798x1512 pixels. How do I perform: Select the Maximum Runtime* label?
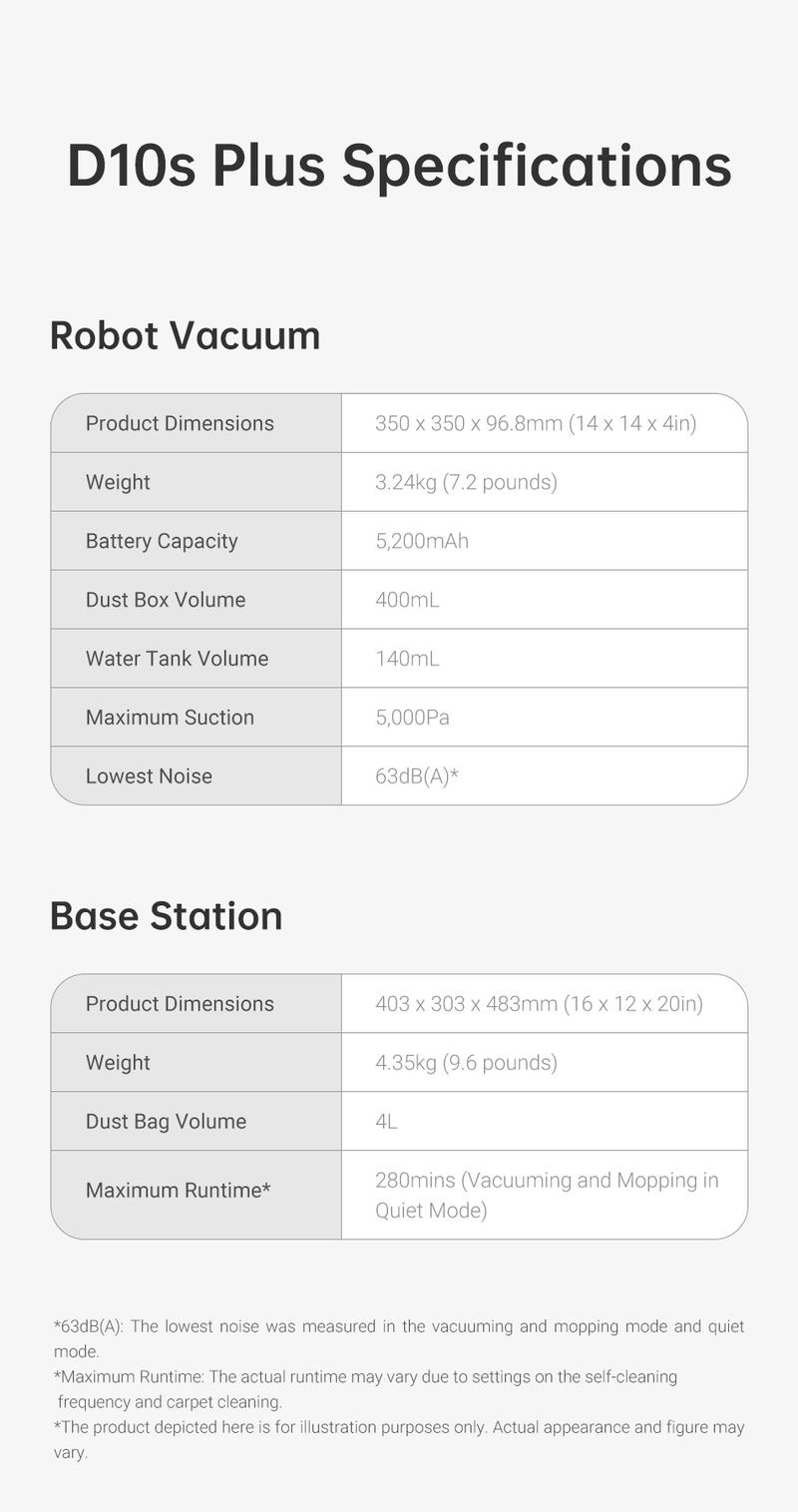179,1191
